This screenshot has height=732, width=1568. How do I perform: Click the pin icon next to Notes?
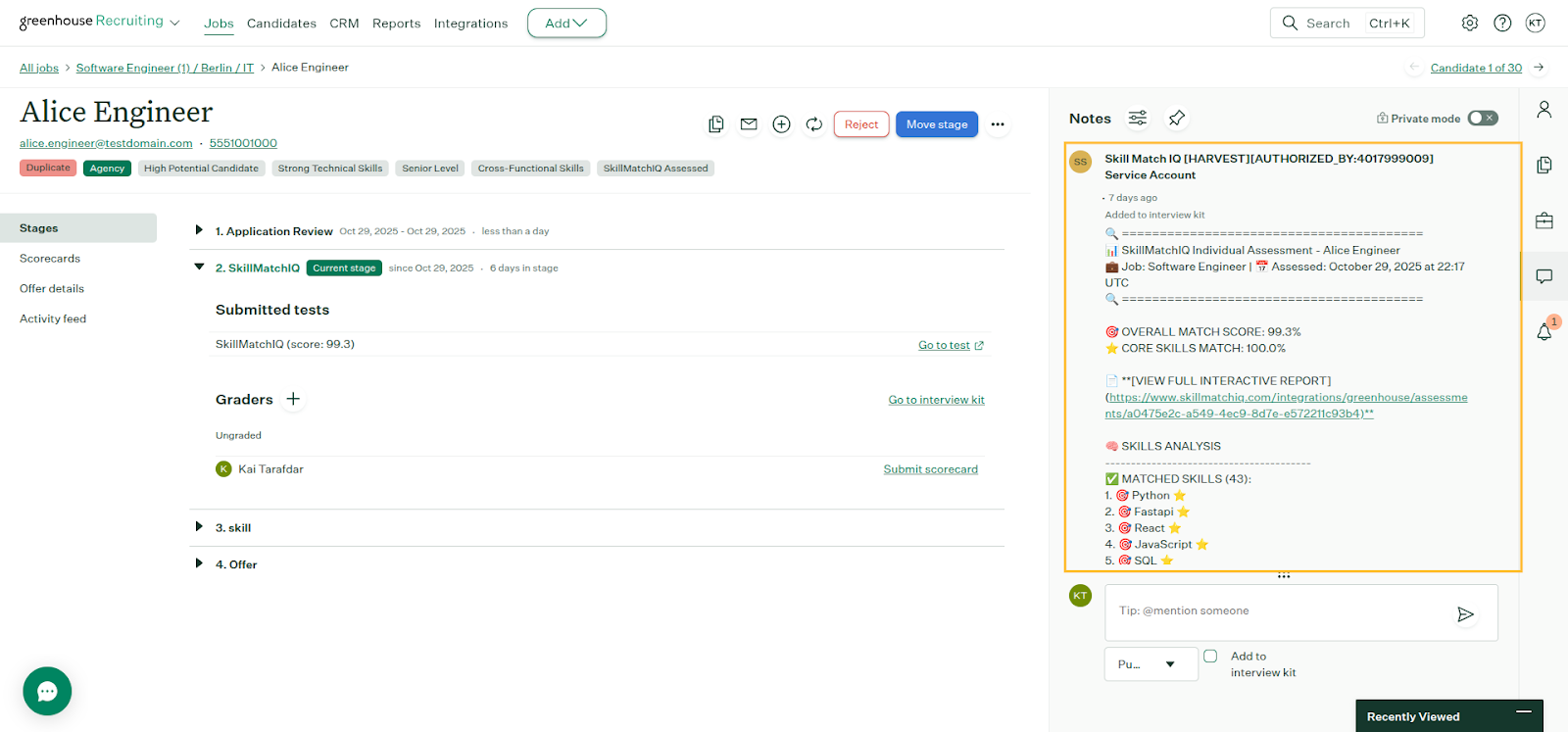click(1176, 119)
